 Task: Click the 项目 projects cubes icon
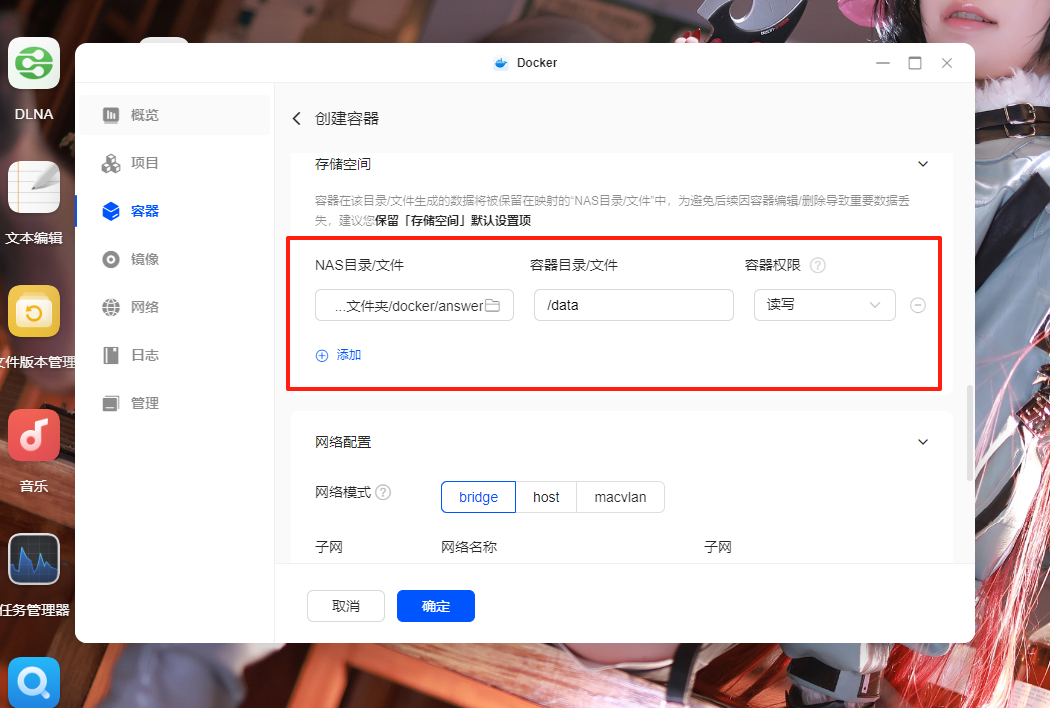[110, 163]
